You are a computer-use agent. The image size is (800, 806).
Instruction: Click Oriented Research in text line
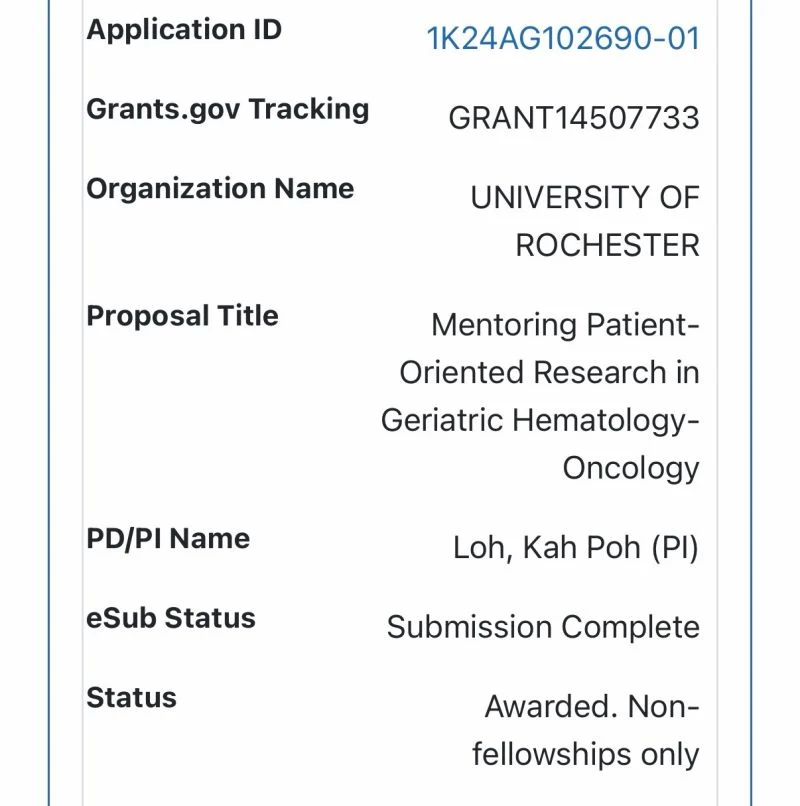(x=549, y=372)
